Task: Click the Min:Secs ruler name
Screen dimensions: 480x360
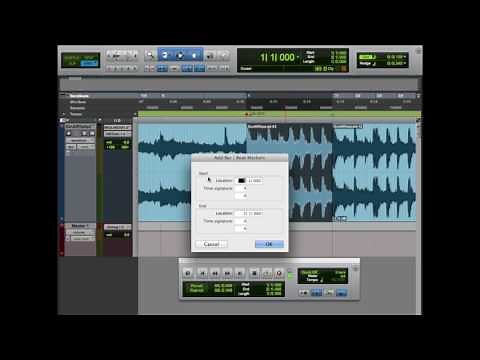Action: pos(78,102)
